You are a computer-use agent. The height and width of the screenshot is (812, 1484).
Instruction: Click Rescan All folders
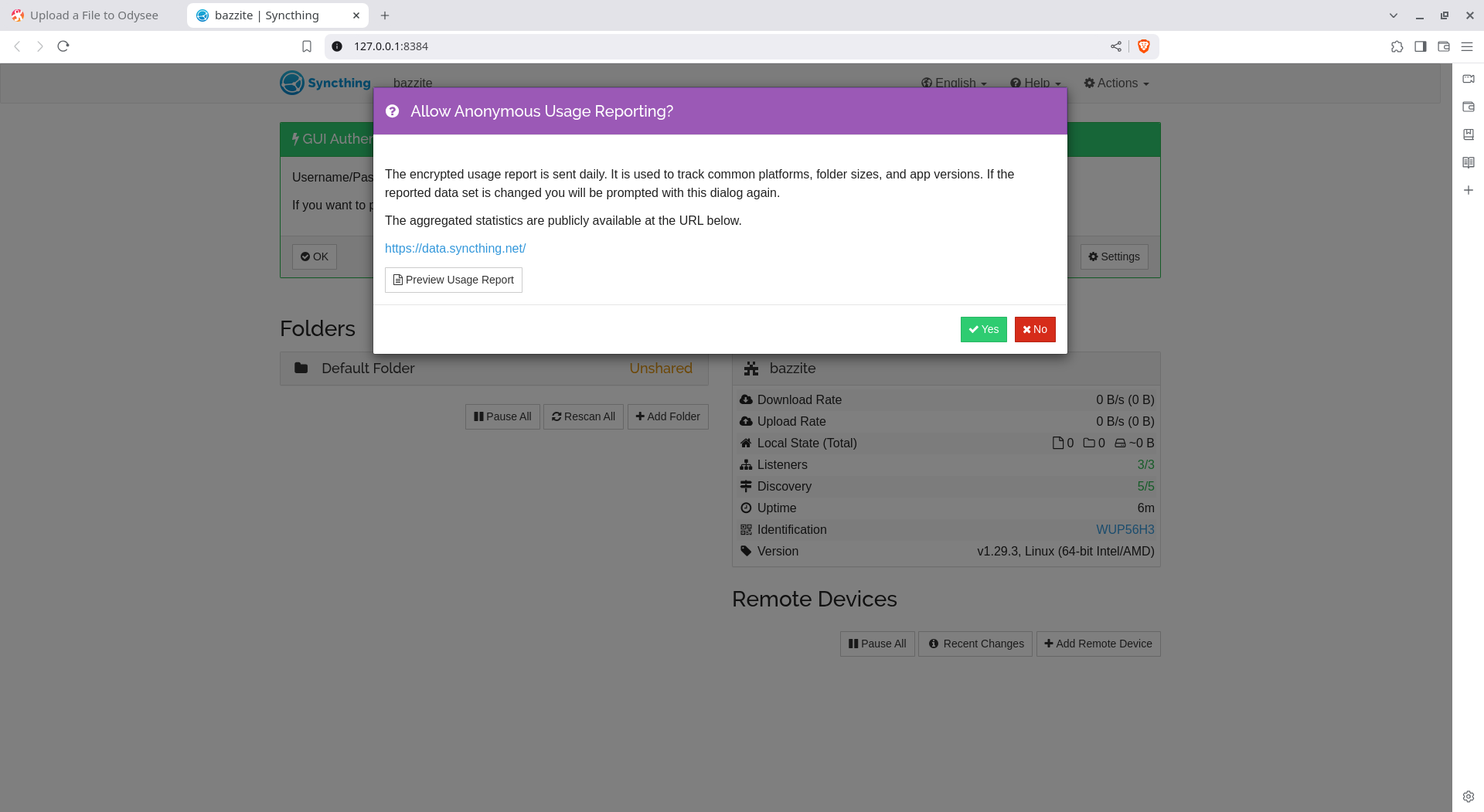pos(584,416)
